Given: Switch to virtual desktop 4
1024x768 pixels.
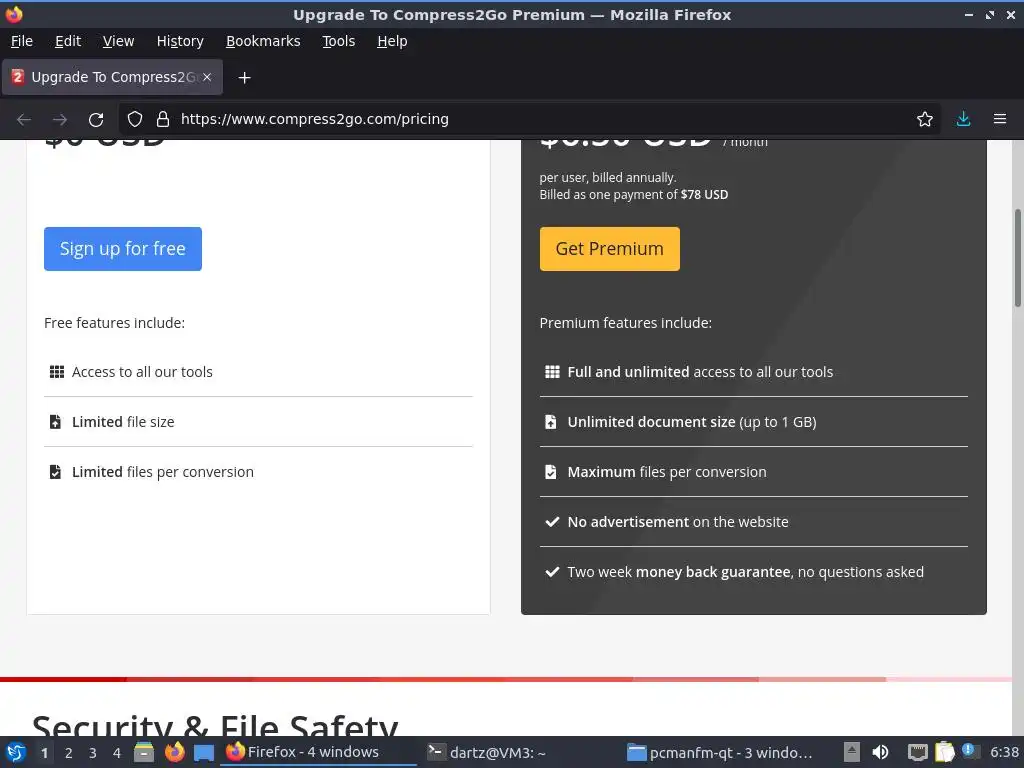Looking at the screenshot, I should pos(117,753).
